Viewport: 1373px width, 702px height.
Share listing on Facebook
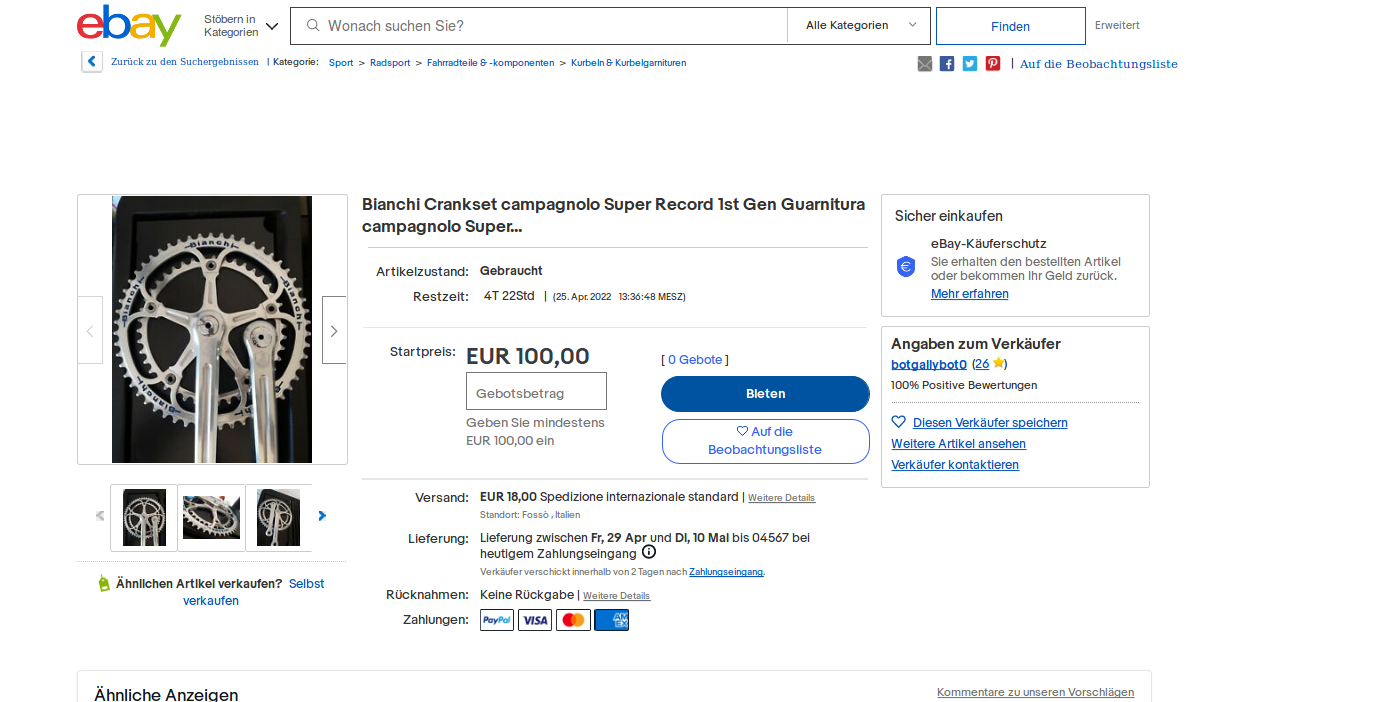click(x=947, y=64)
